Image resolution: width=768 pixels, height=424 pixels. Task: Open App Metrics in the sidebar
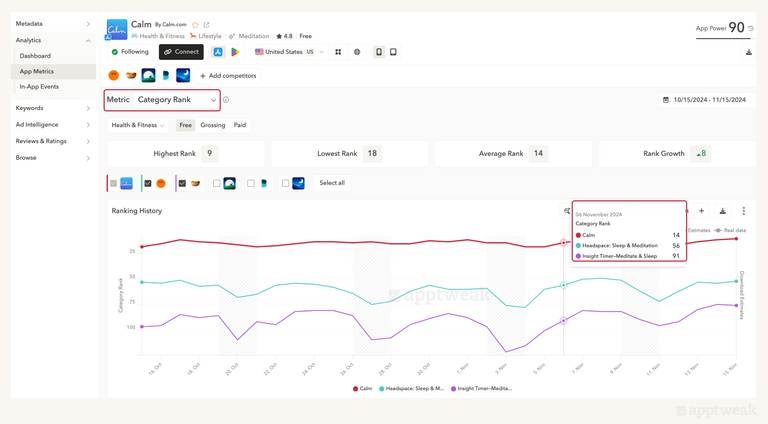click(54, 71)
